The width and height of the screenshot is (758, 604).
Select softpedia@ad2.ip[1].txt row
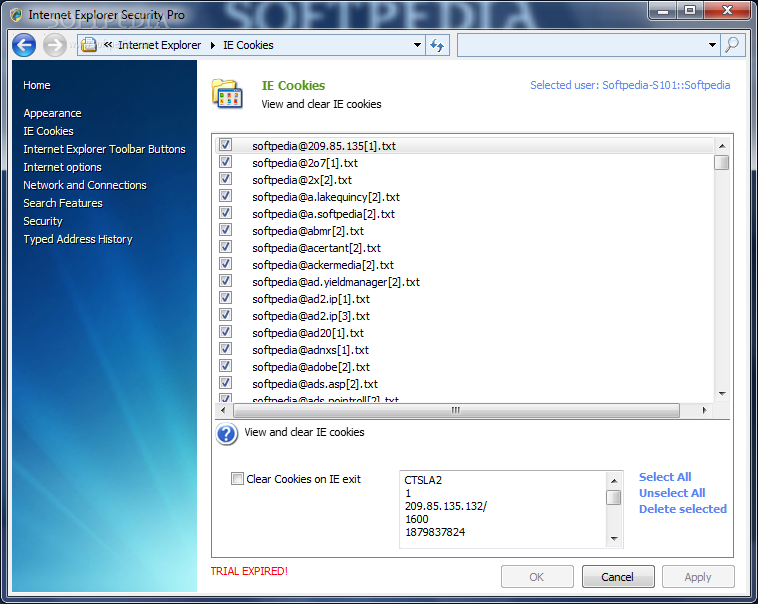point(464,299)
